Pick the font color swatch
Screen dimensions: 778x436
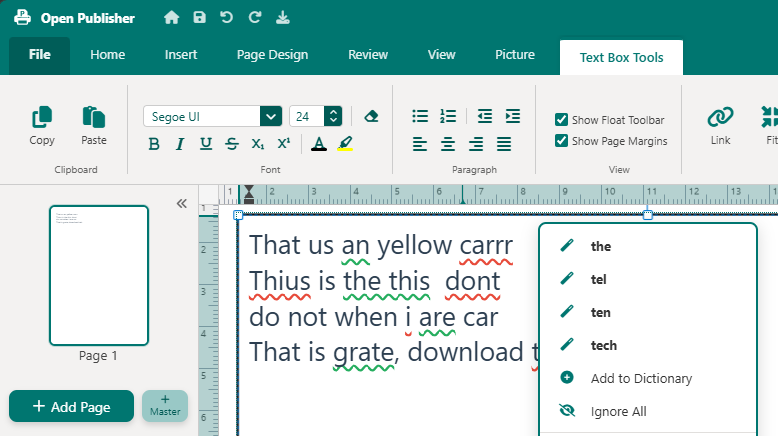pos(319,144)
